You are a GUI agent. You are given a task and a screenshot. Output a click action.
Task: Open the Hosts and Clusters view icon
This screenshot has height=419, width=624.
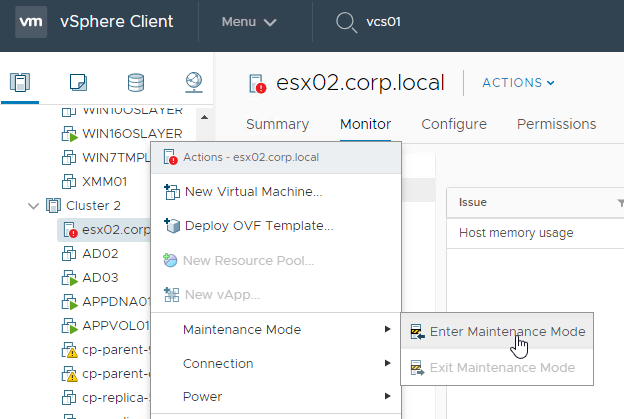20,82
